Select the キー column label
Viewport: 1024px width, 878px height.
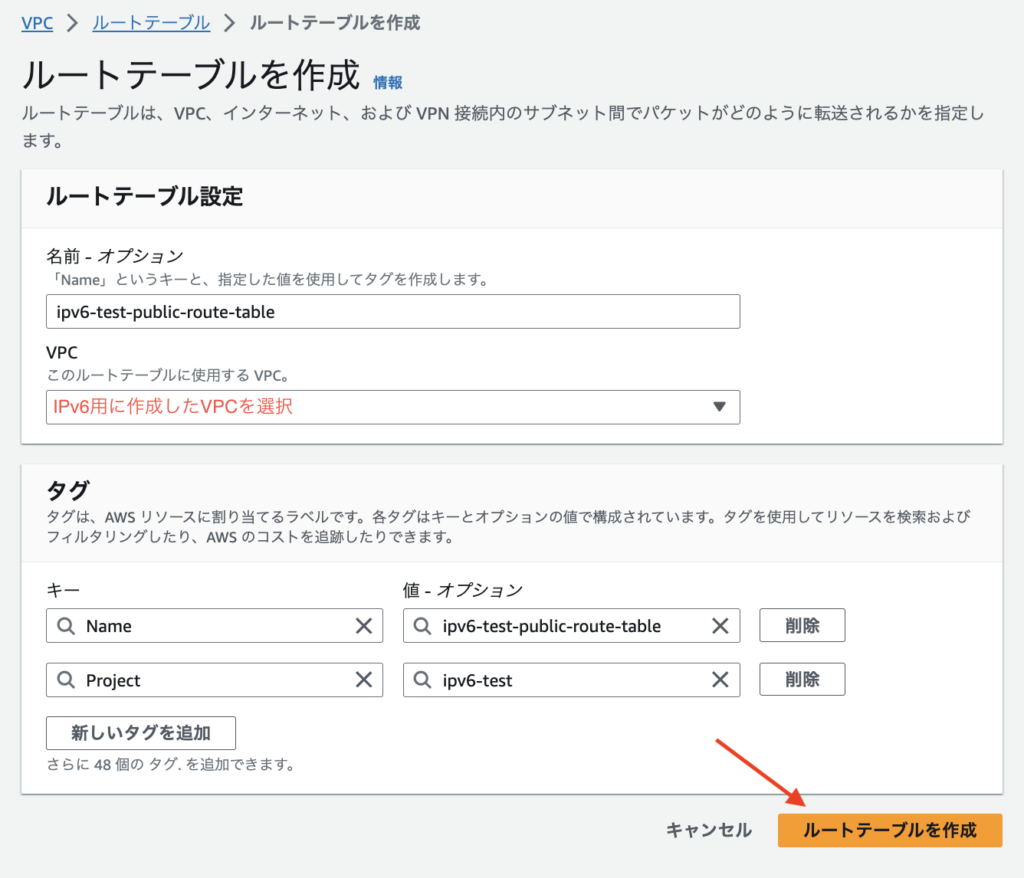(63, 590)
